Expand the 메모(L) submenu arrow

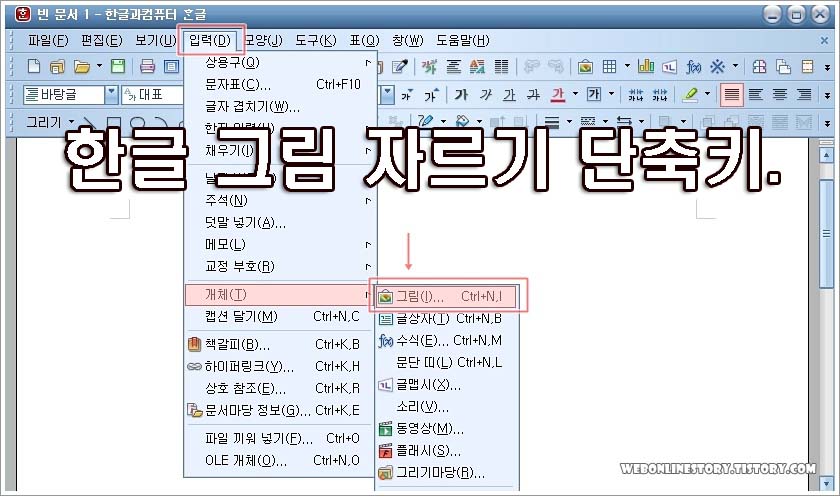(368, 244)
